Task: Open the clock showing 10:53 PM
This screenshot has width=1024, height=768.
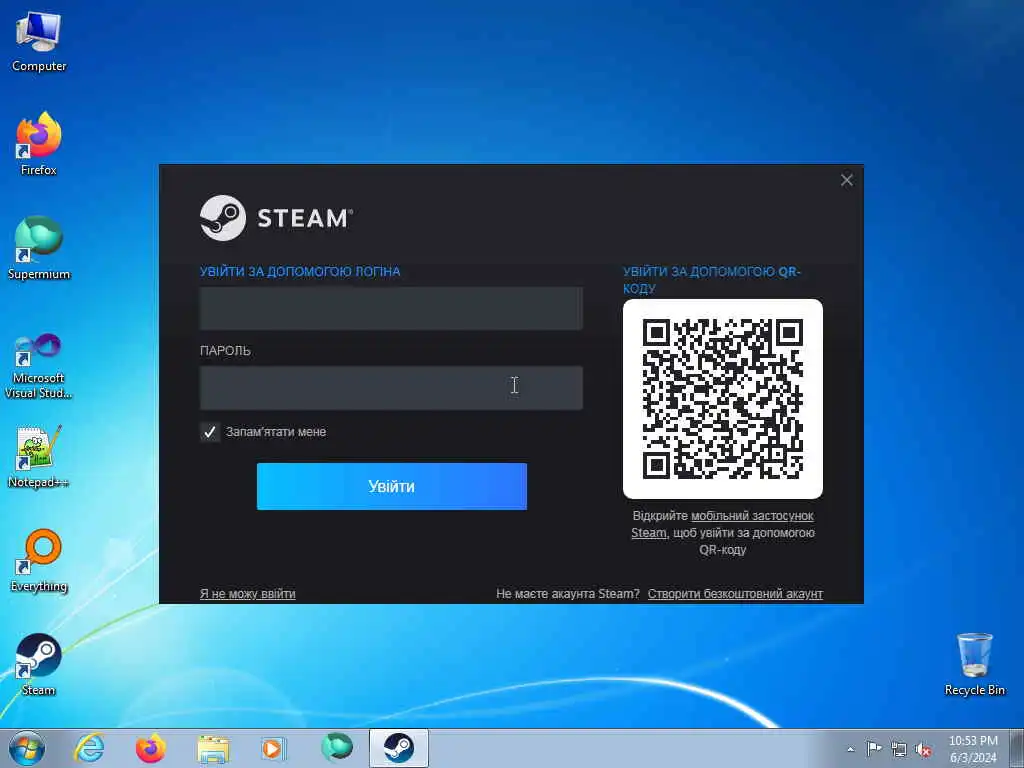Action: 973,749
